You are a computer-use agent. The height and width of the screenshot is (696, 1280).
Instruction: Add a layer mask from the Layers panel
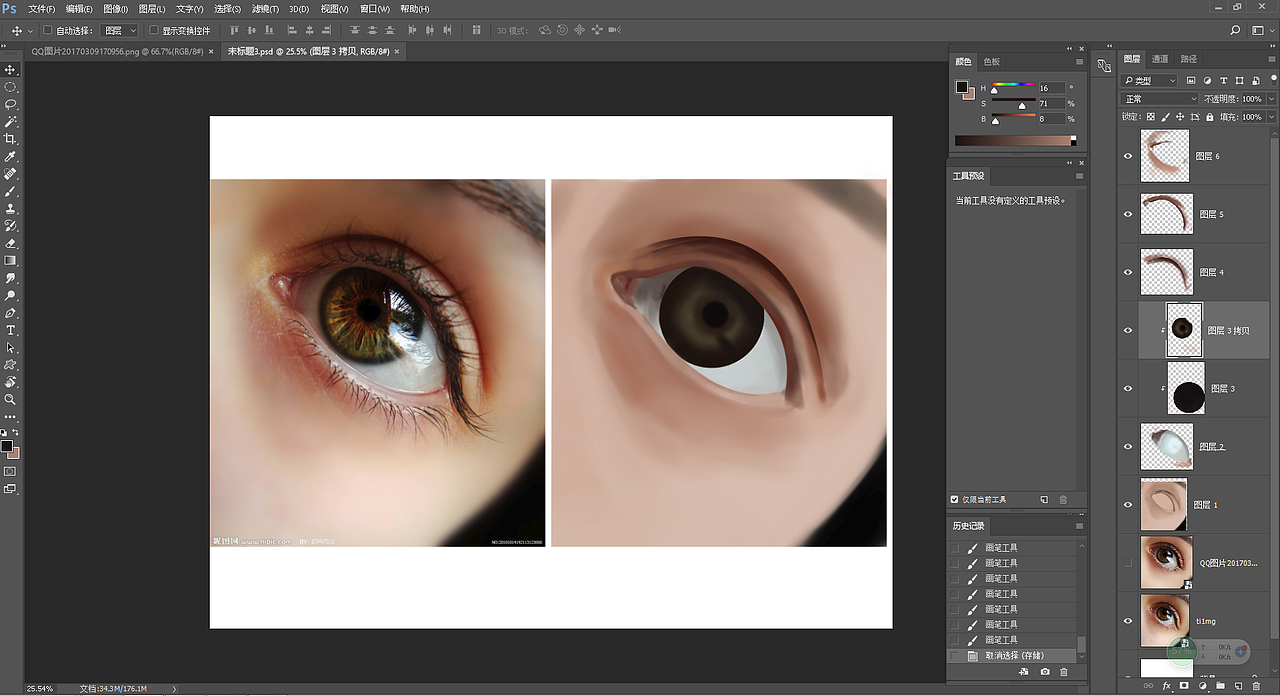click(1184, 687)
